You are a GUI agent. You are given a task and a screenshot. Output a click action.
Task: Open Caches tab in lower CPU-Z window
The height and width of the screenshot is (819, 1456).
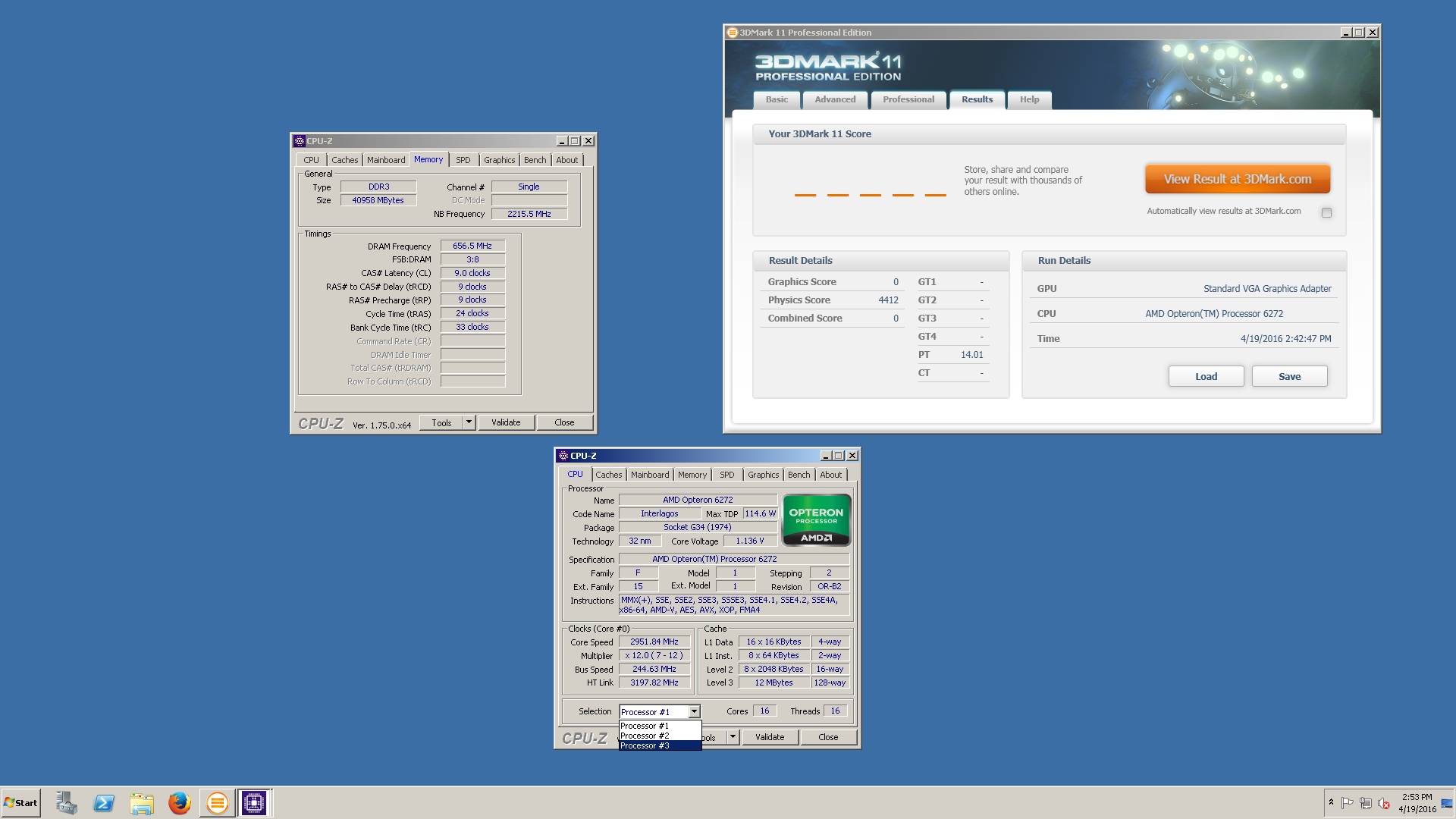608,475
